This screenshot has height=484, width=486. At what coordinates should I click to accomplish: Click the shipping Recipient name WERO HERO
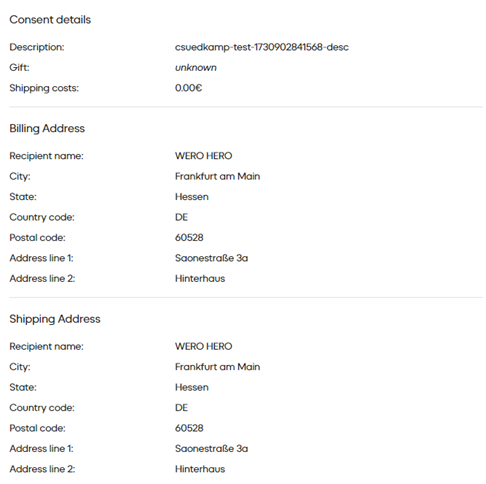[203, 346]
